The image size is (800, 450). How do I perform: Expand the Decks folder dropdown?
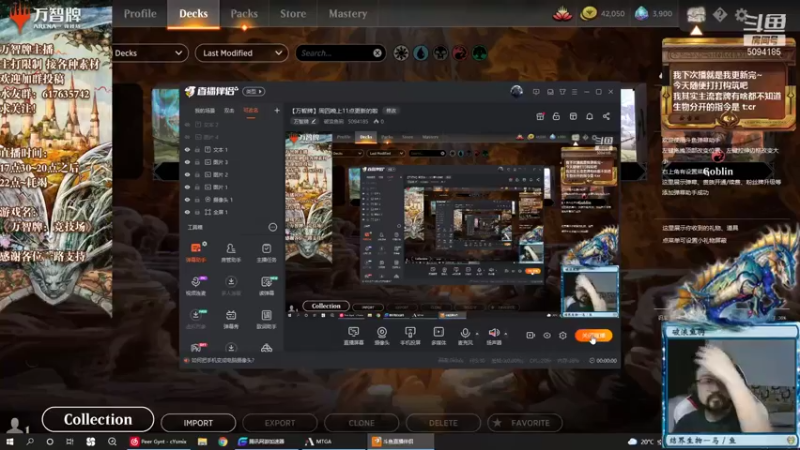pyautogui.click(x=149, y=53)
